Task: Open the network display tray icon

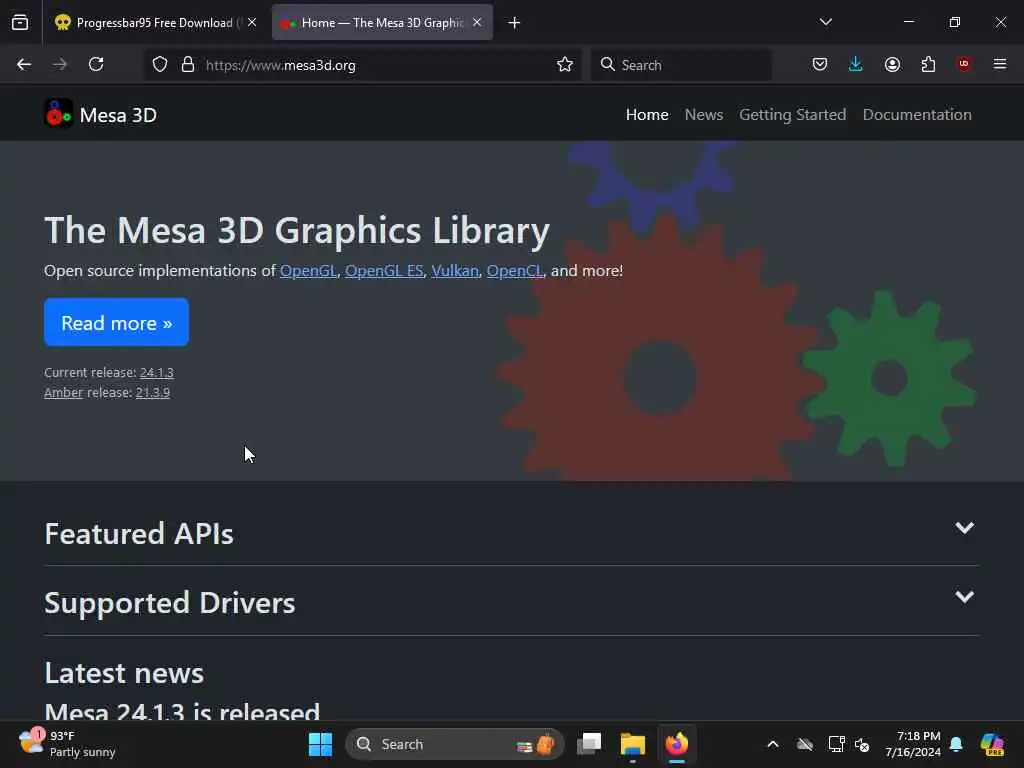Action: (837, 744)
